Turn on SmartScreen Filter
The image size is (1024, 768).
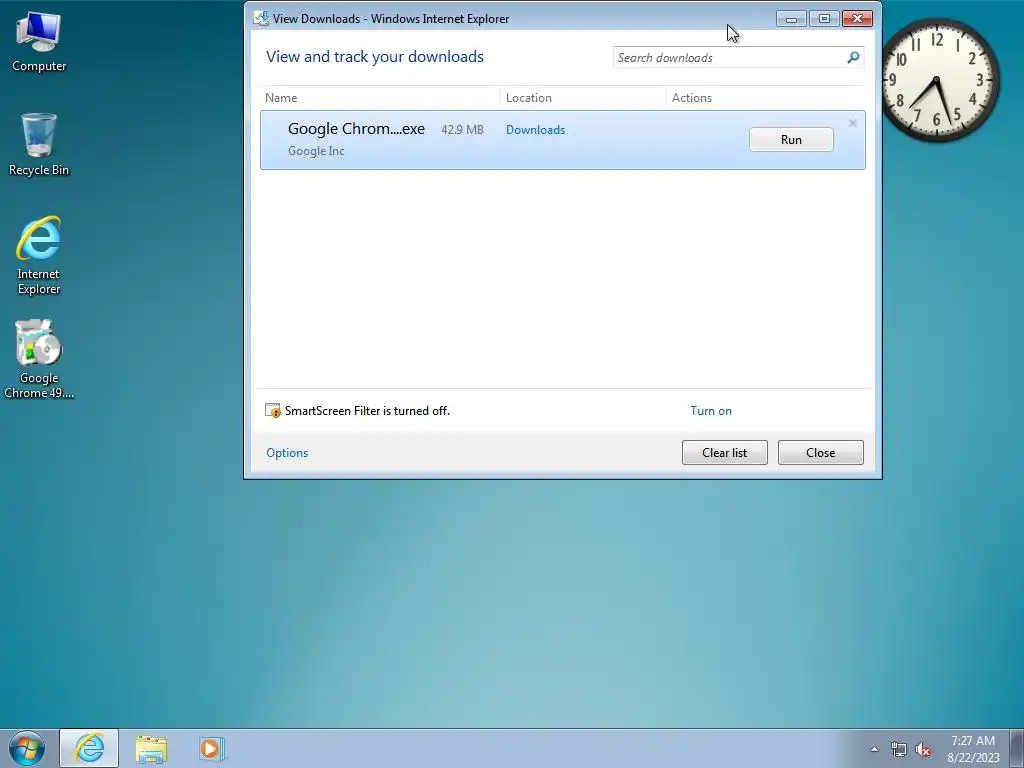click(711, 411)
